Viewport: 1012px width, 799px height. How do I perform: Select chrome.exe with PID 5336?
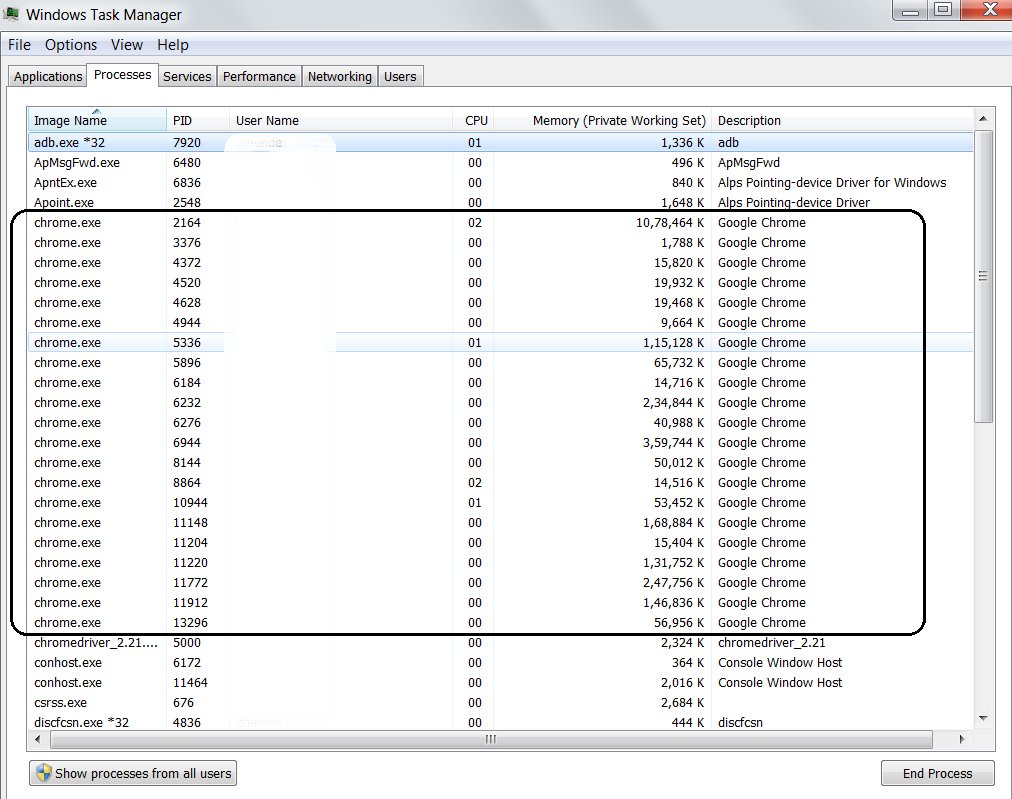tap(500, 343)
